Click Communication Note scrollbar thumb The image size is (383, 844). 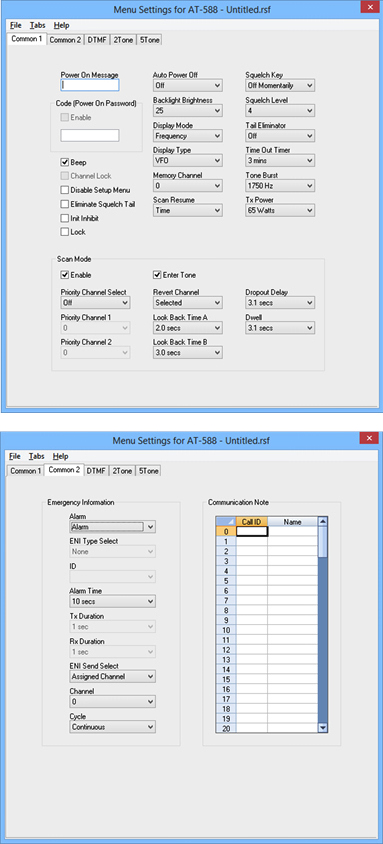[323, 541]
